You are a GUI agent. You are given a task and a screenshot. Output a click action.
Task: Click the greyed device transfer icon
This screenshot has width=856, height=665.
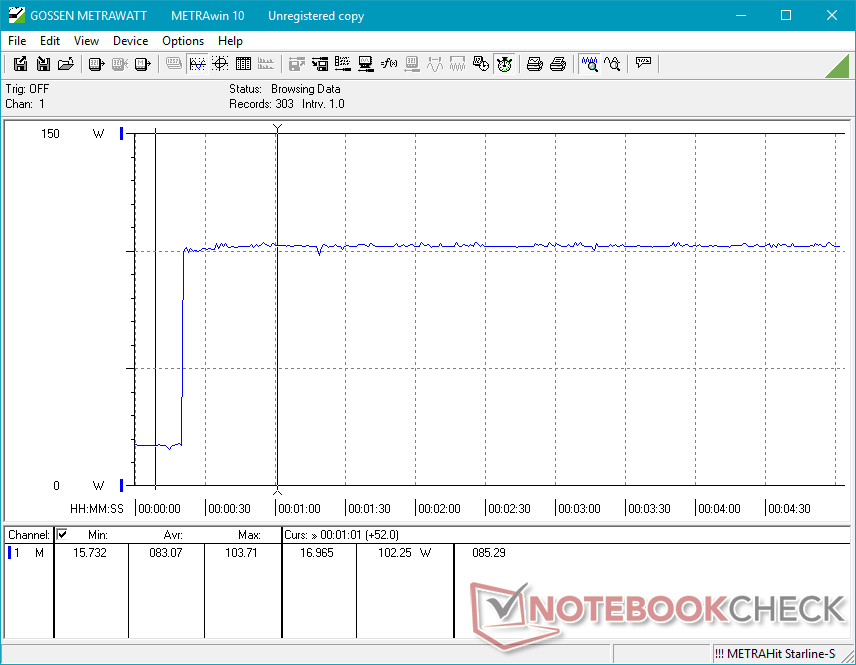coord(119,64)
